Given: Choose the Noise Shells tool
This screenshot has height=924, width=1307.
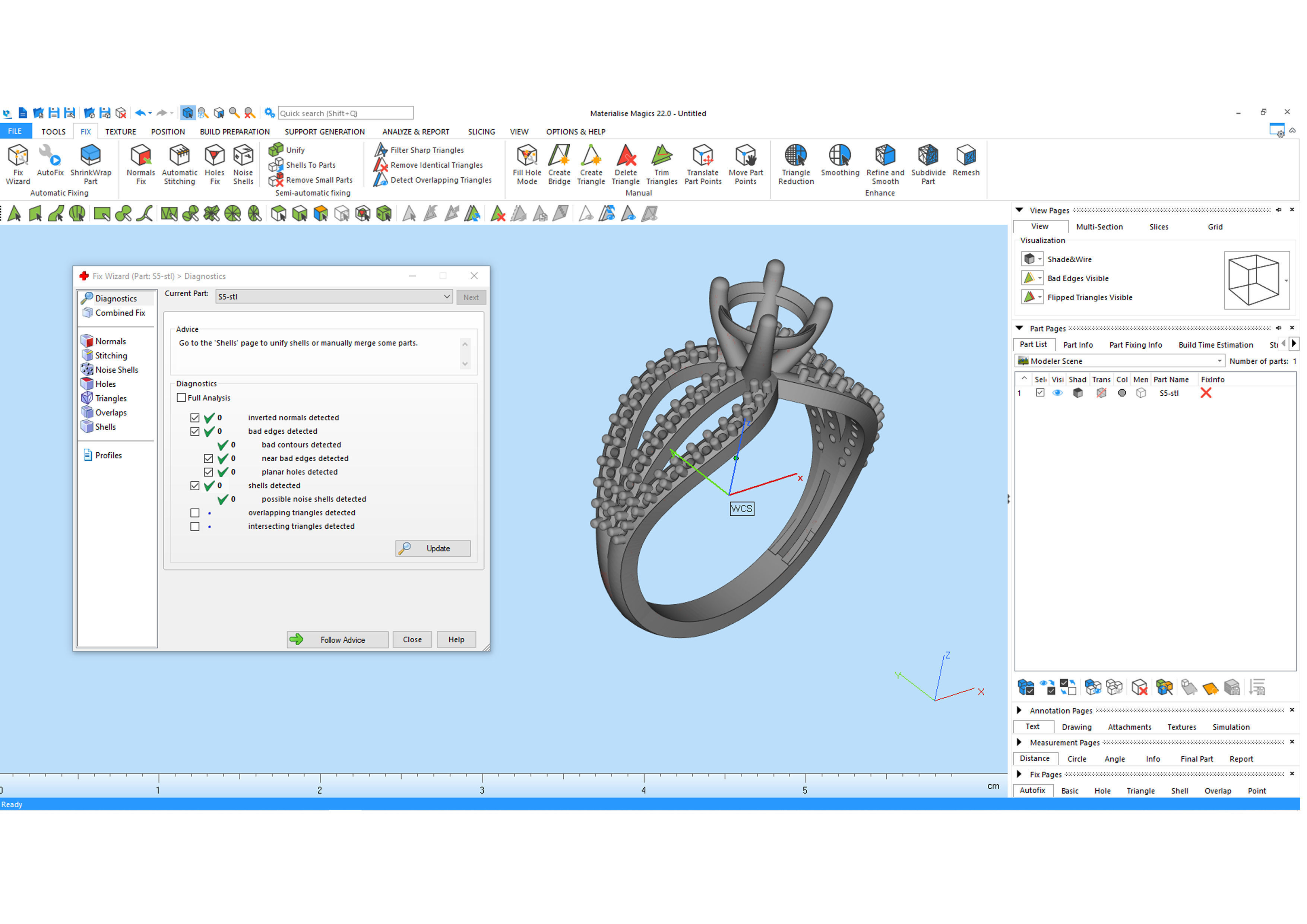Looking at the screenshot, I should point(243,165).
